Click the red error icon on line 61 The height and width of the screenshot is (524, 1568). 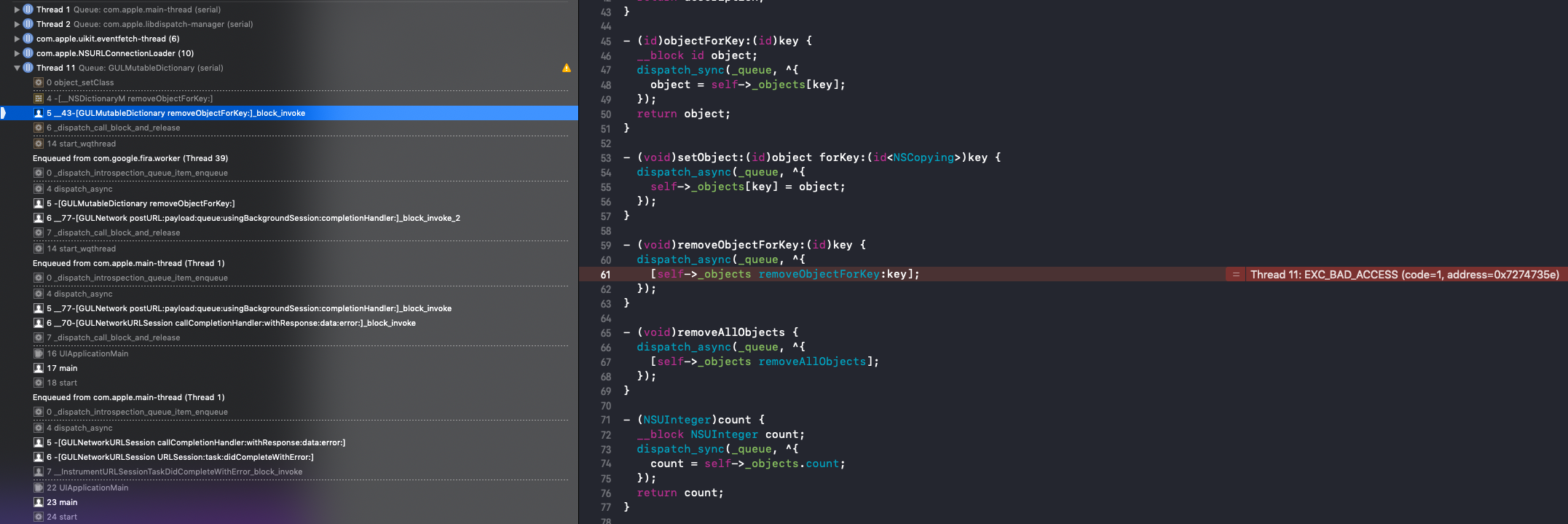coord(1235,274)
